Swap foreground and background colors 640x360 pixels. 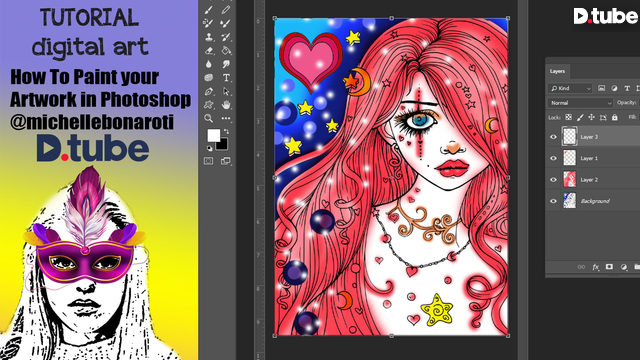(x=226, y=132)
